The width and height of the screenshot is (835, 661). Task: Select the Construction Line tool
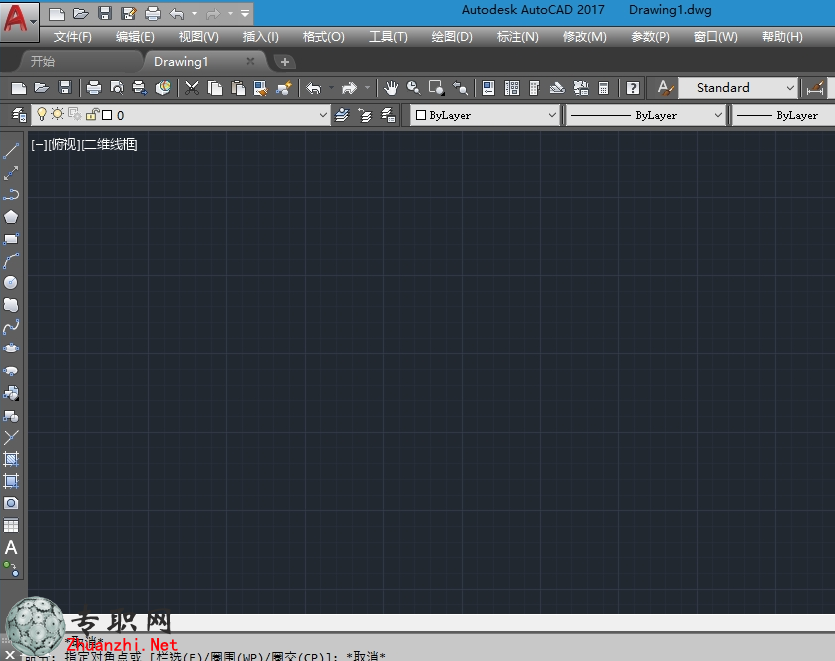click(11, 173)
